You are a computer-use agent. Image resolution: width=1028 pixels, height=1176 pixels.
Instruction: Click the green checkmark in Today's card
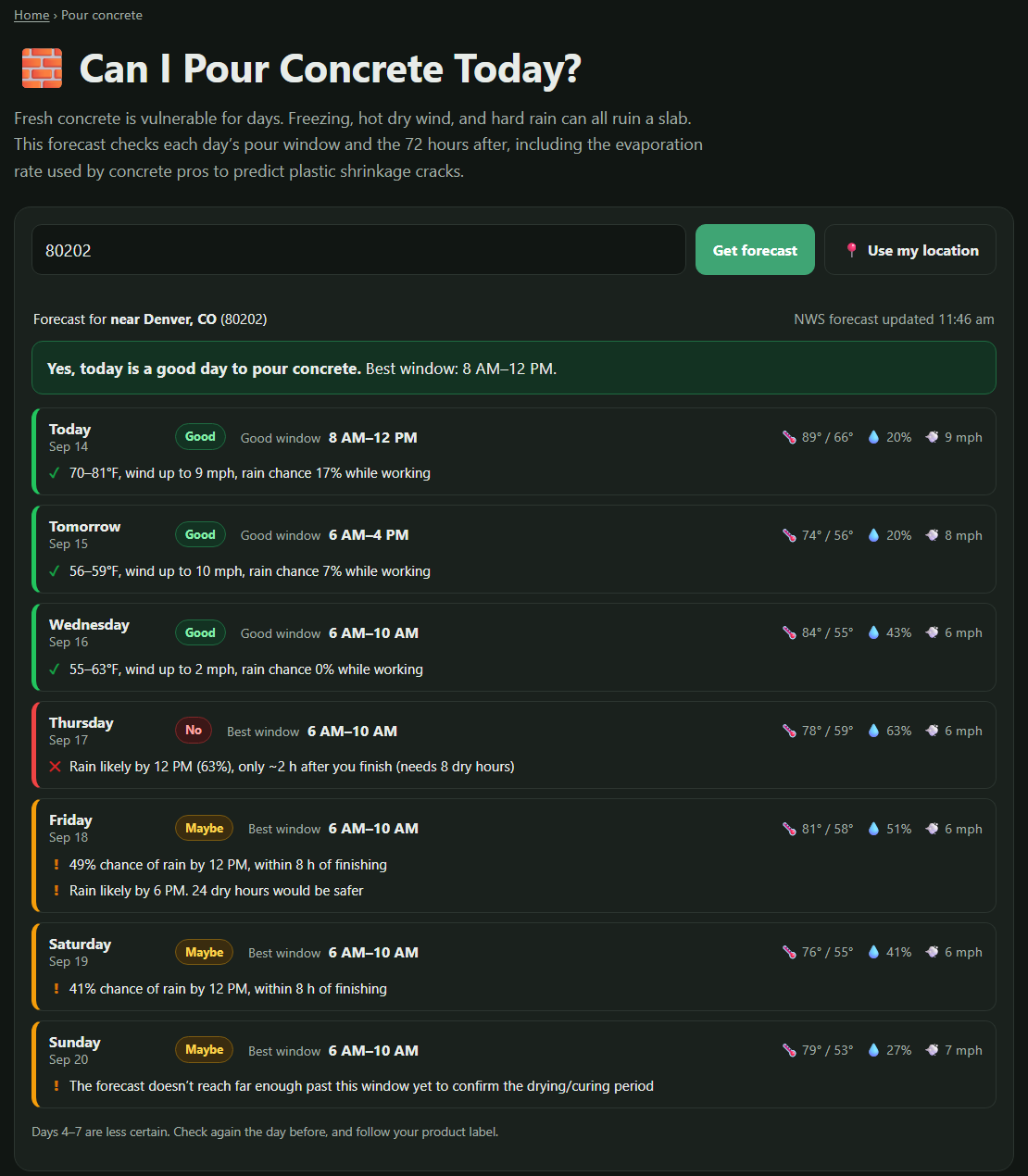(55, 473)
